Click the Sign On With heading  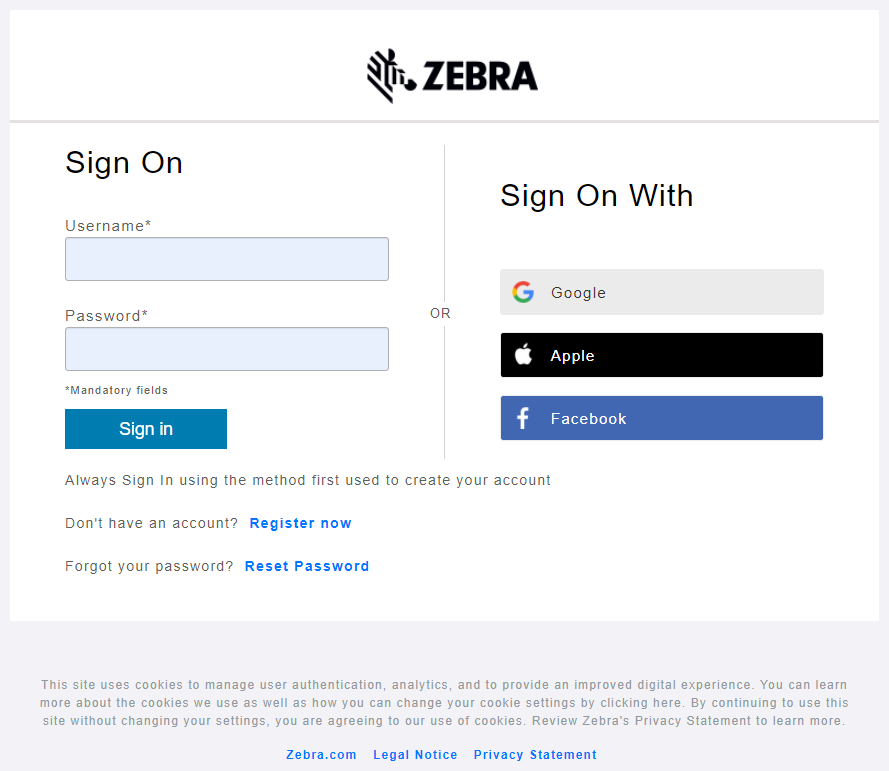pos(596,196)
